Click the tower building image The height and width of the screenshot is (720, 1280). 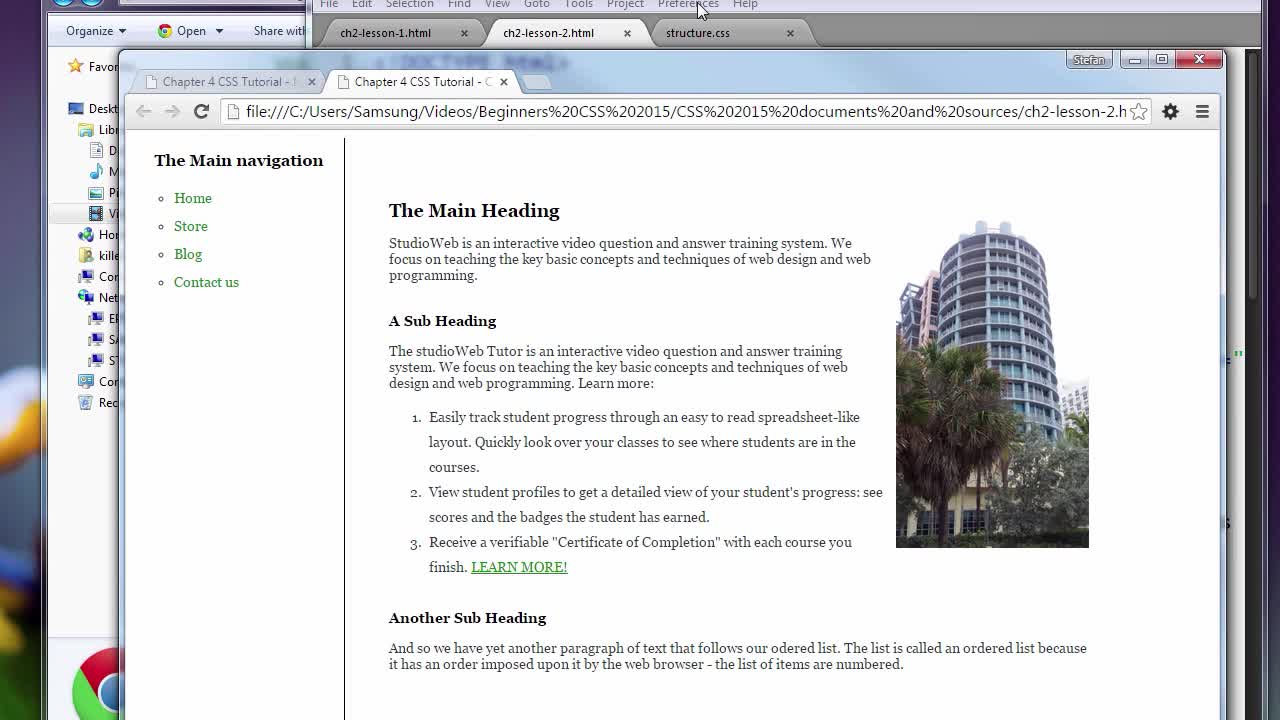coord(992,384)
